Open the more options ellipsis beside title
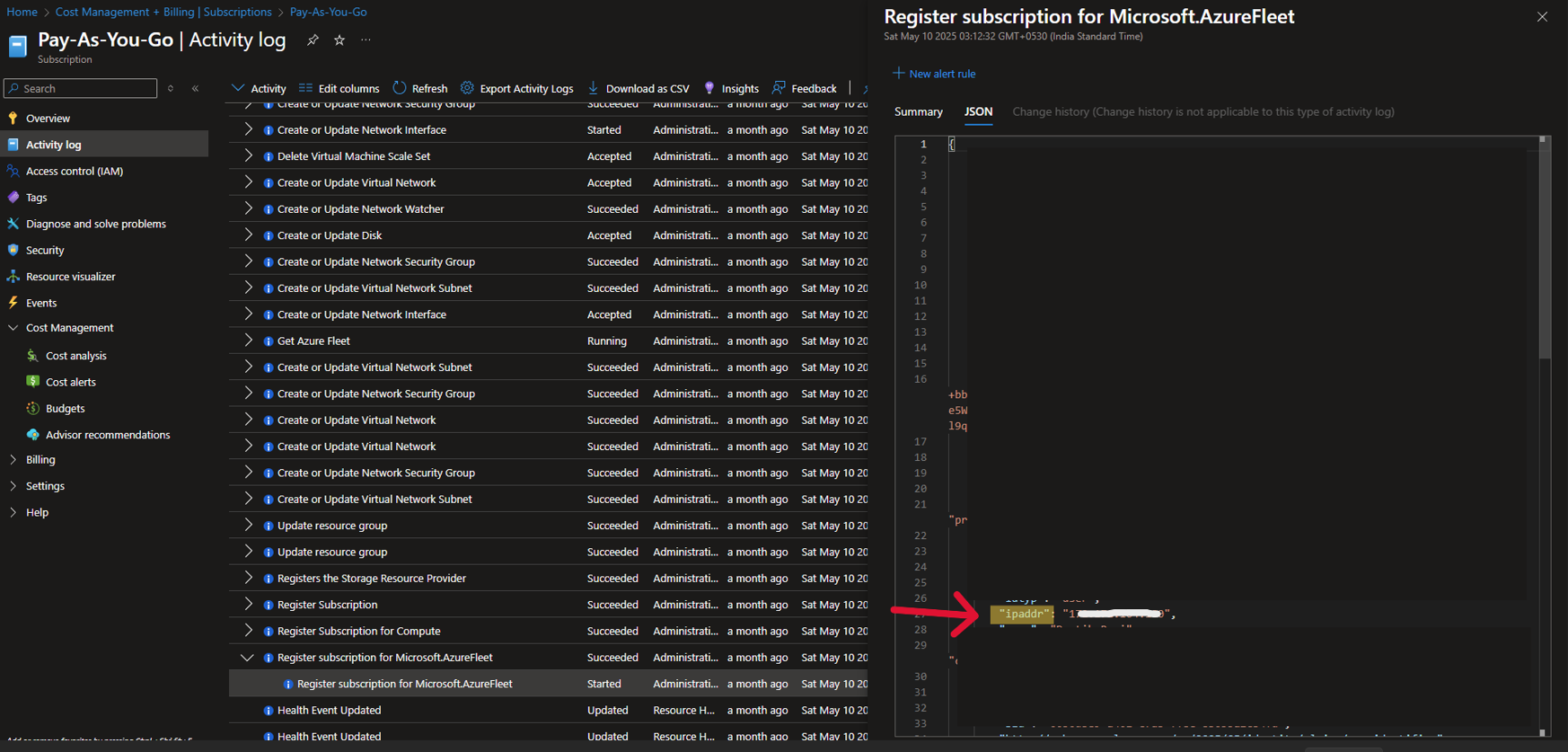Screen dimensions: 1568x752 (x=366, y=40)
